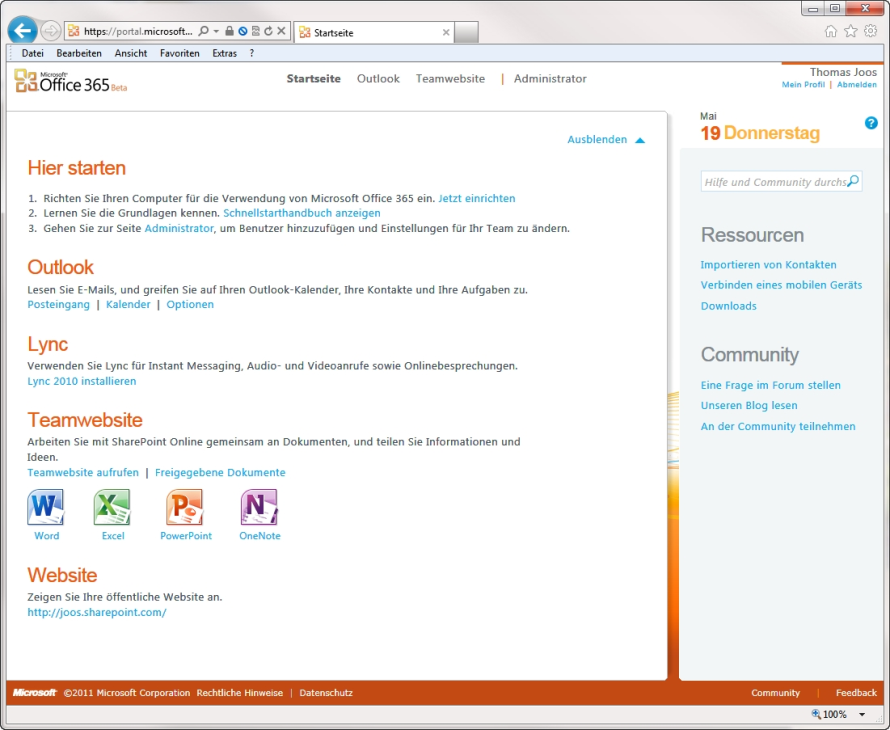Click the address bar search magnifier icon
Image resolution: width=890 pixels, height=730 pixels.
(x=203, y=31)
